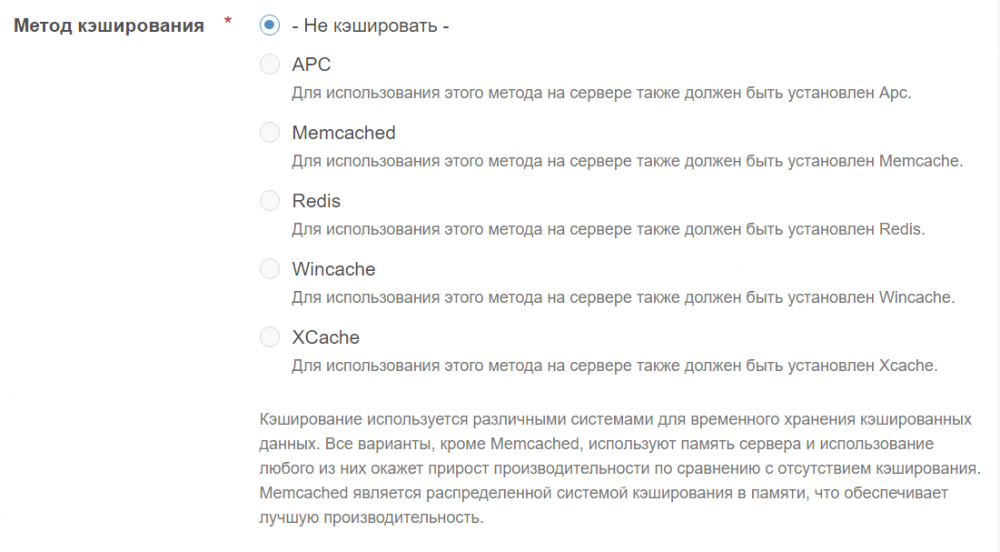Click the description under the Redis option
Screen dimensions: 1000x552
pyautogui.click(x=608, y=229)
